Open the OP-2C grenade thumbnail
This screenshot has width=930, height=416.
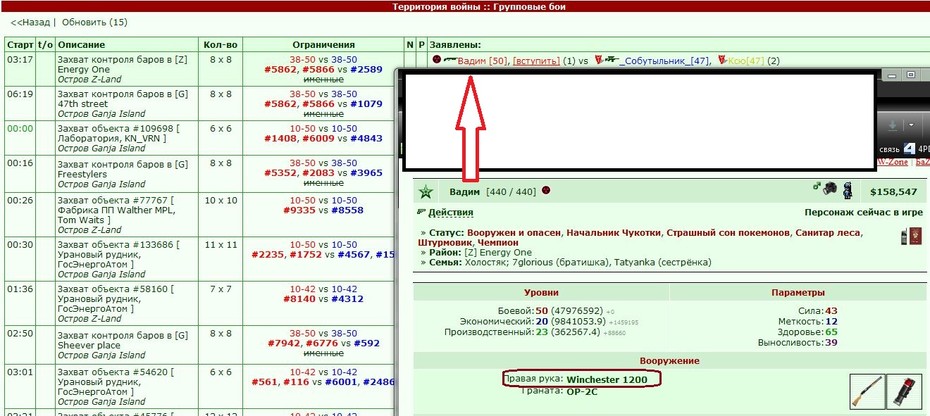[x=904, y=390]
